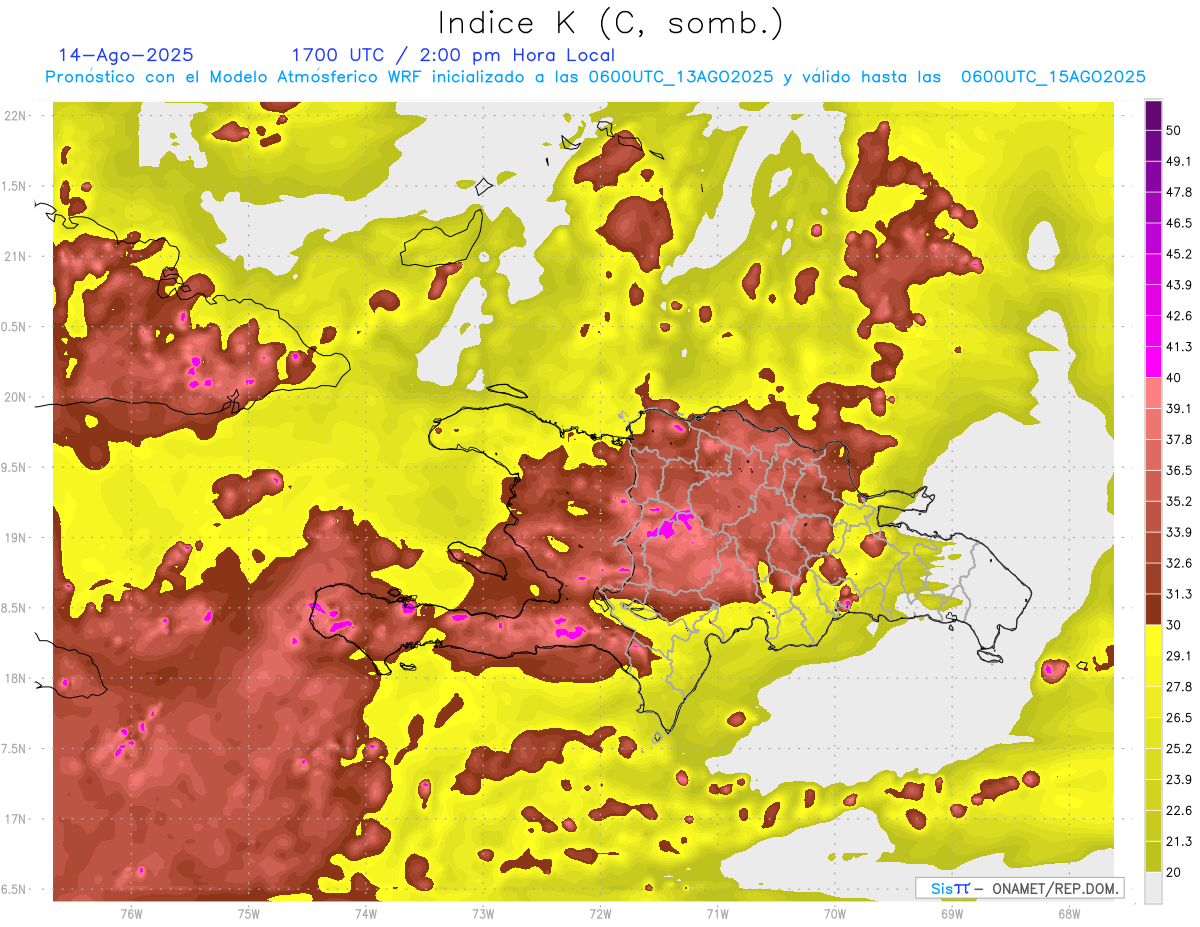Click the initialization stamp "0600UTC_13AGO2025"
Screen dimensions: 1200x927
pyautogui.click(x=680, y=77)
